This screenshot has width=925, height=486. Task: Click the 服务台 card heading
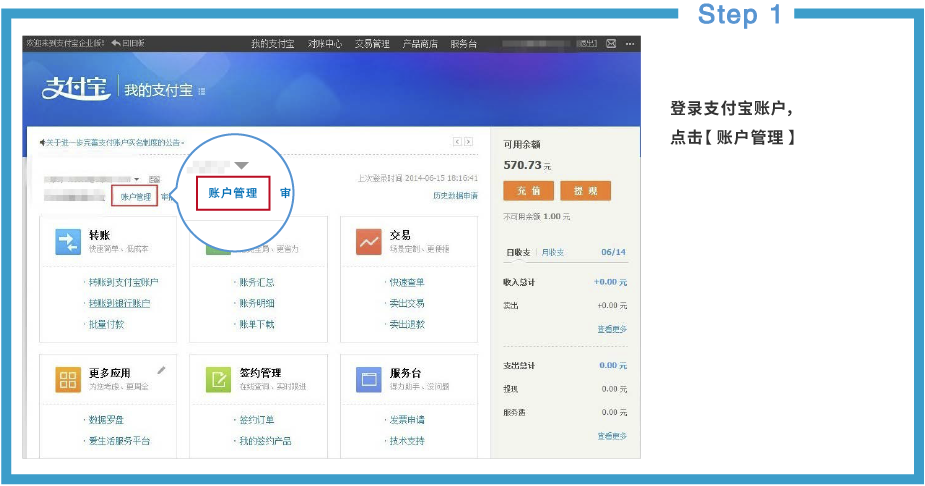405,373
